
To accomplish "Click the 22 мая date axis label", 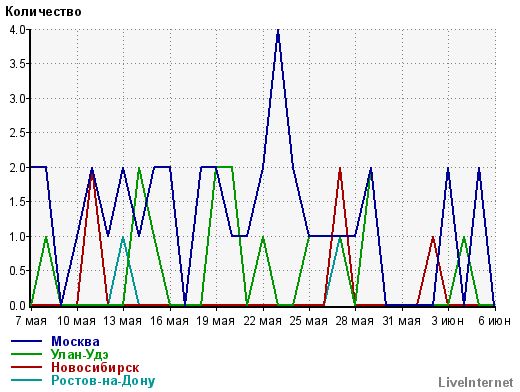I will [x=263, y=321].
